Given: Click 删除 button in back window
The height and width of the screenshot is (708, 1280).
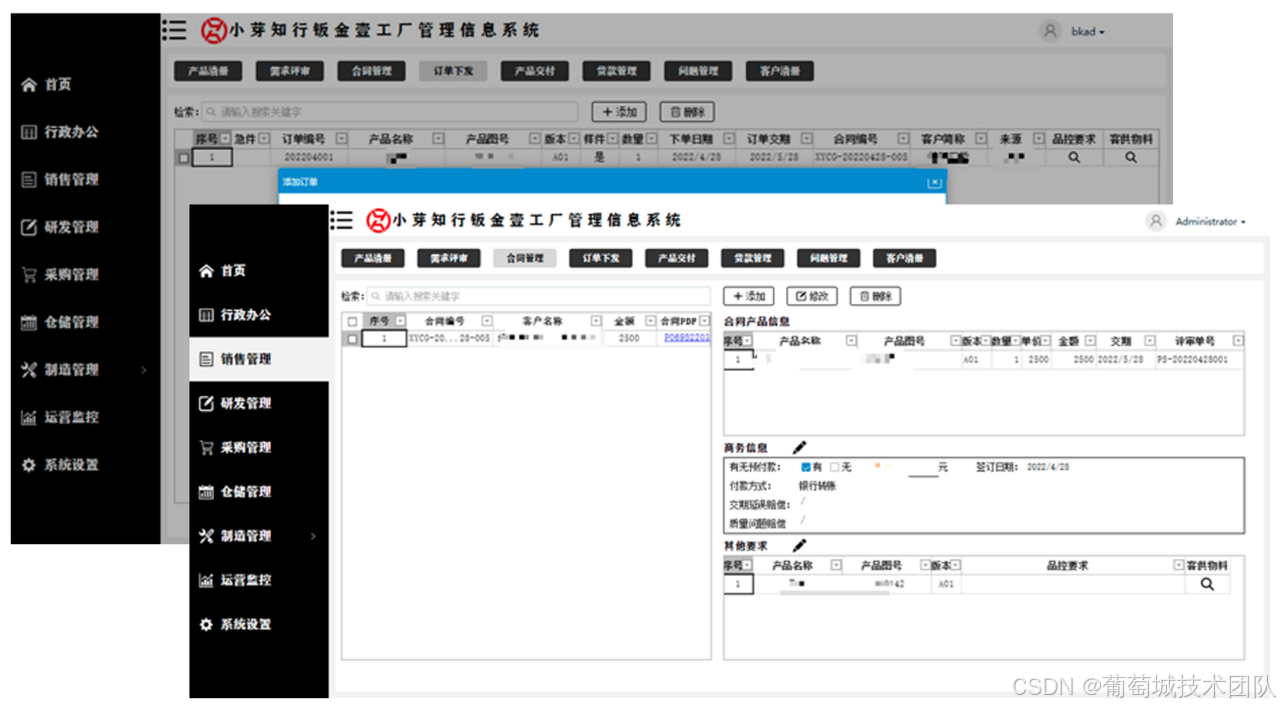Looking at the screenshot, I should 687,112.
